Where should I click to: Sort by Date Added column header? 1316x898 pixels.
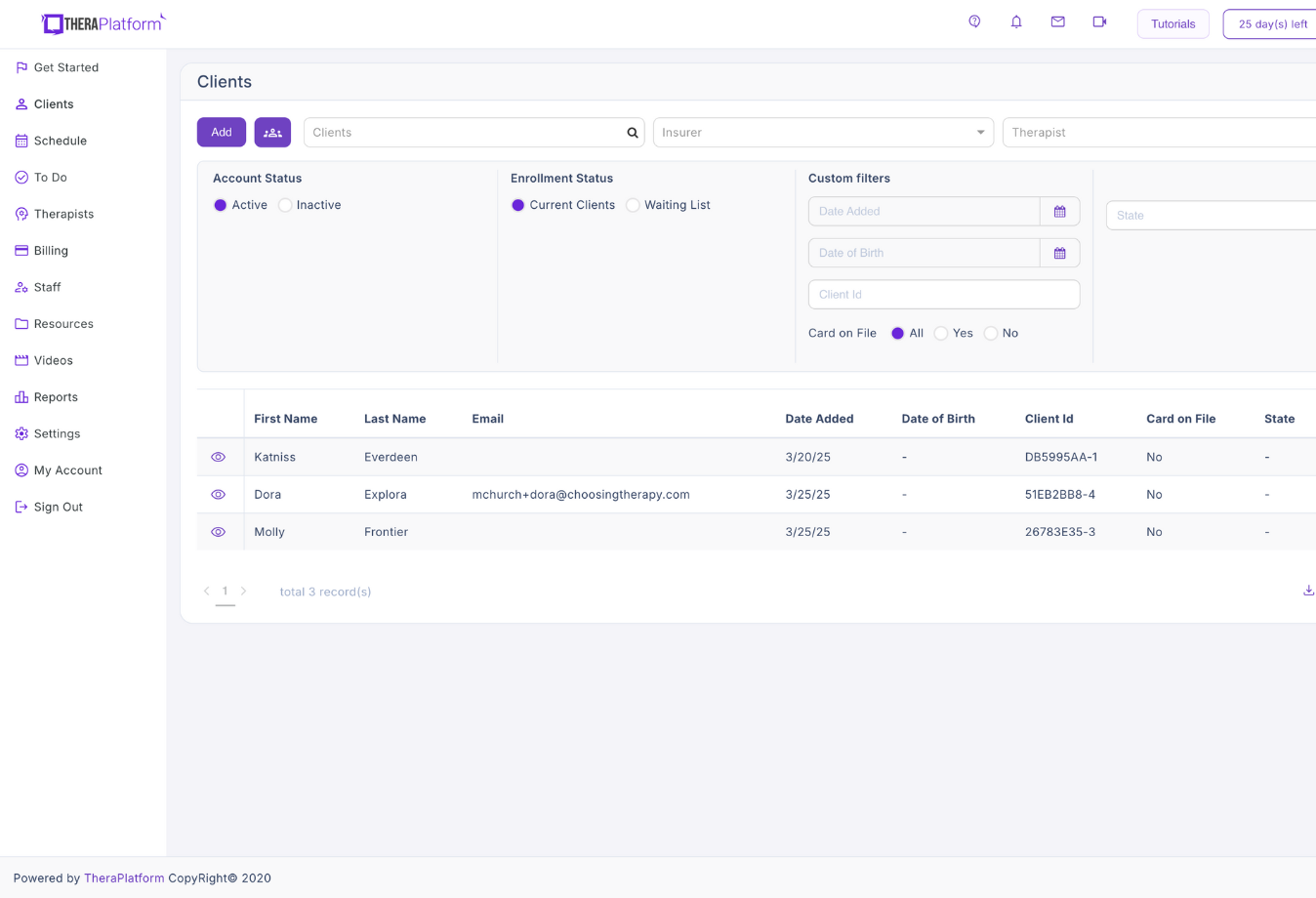(x=819, y=419)
